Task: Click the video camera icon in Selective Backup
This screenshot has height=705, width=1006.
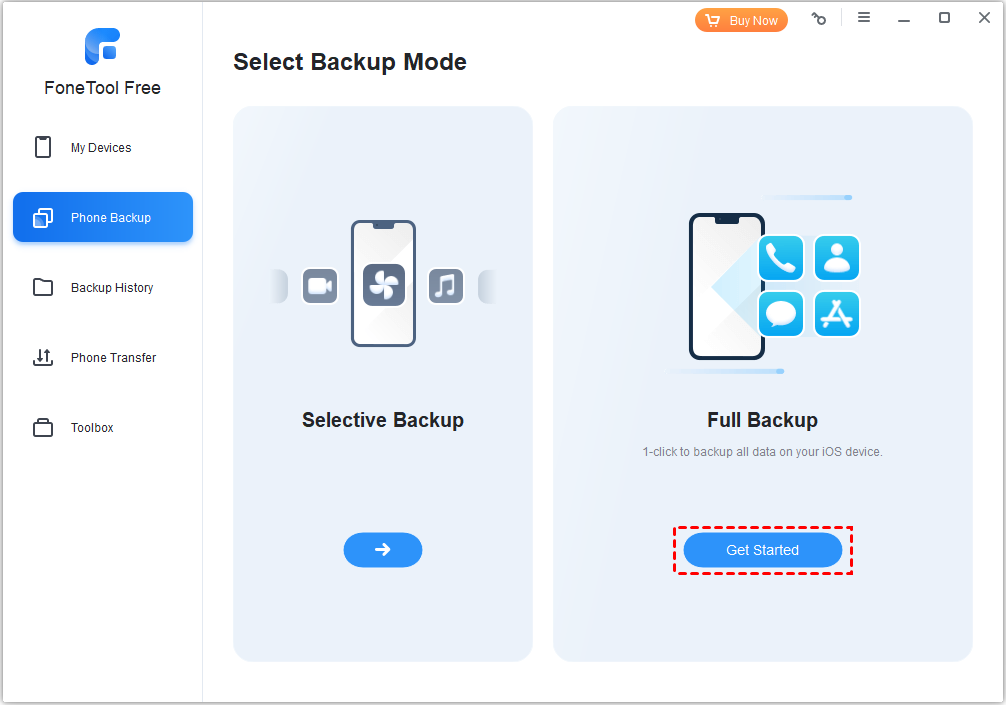Action: pyautogui.click(x=320, y=287)
